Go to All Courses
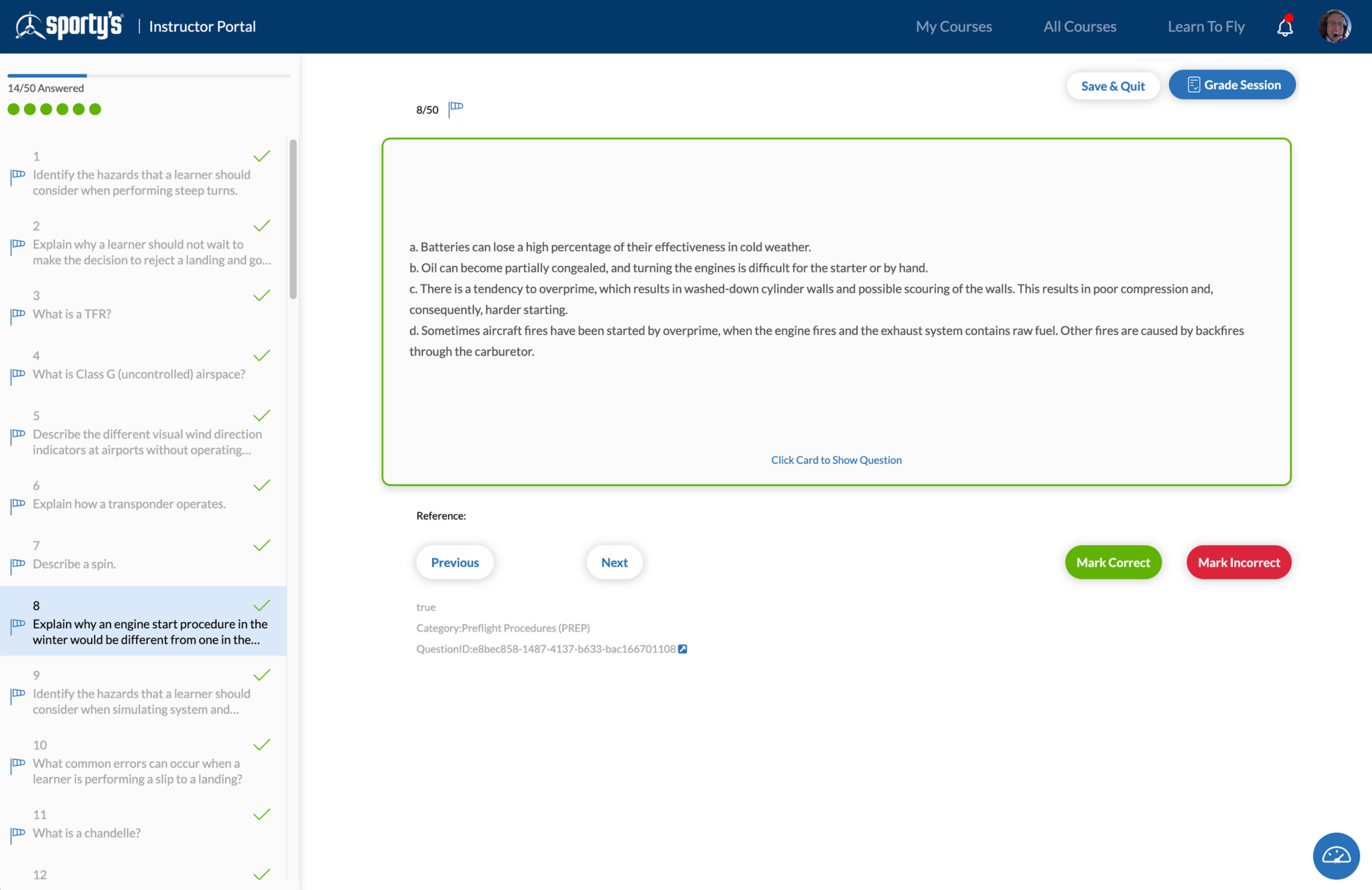The width and height of the screenshot is (1372, 890). pyautogui.click(x=1079, y=27)
